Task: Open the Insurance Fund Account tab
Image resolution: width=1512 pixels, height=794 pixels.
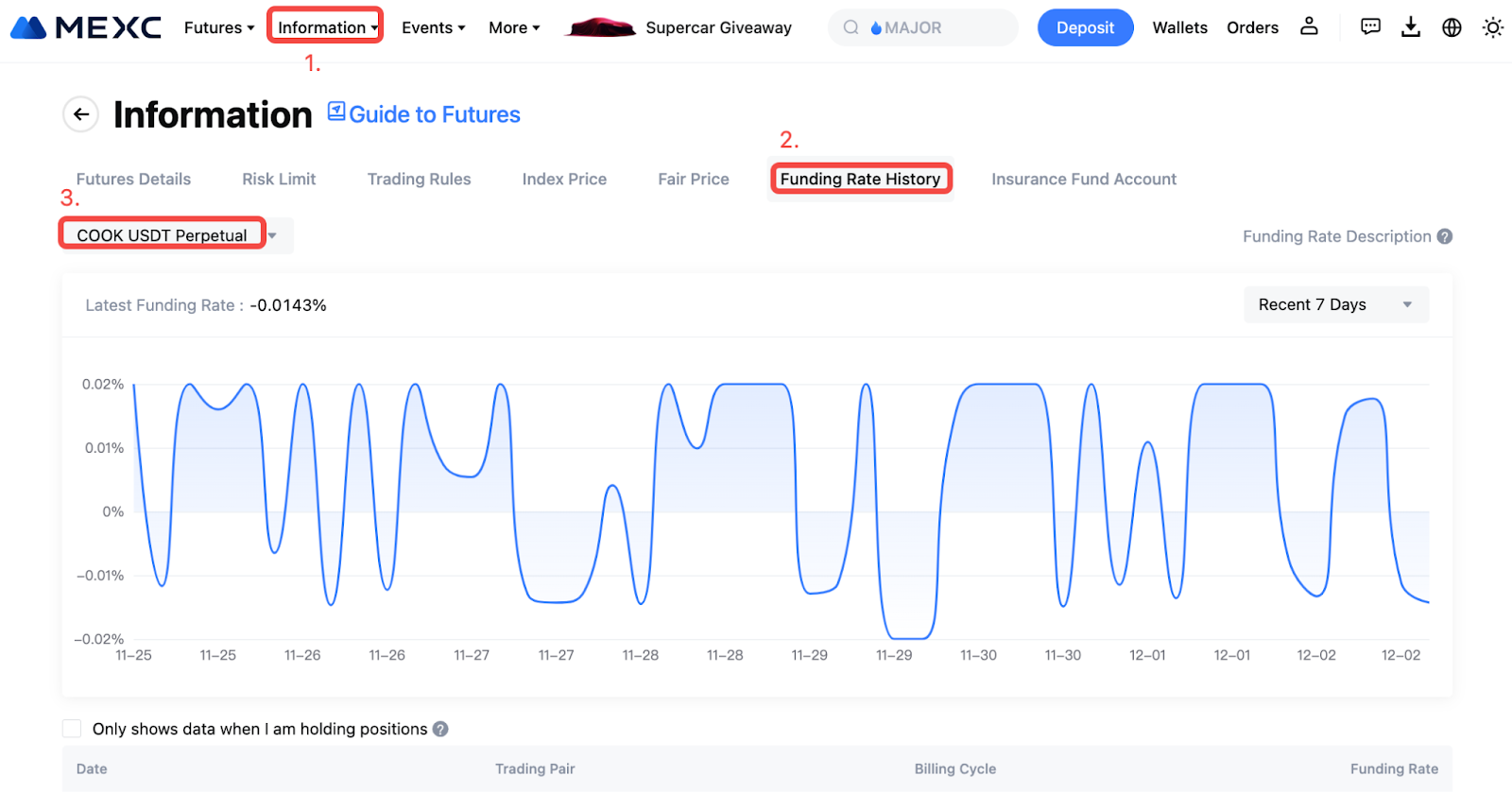Action: point(1084,179)
